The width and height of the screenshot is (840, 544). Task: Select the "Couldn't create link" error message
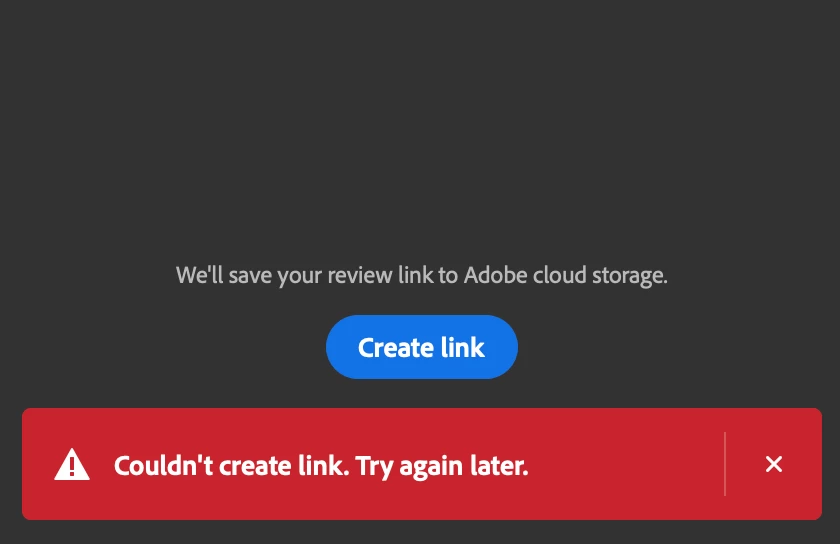click(321, 466)
